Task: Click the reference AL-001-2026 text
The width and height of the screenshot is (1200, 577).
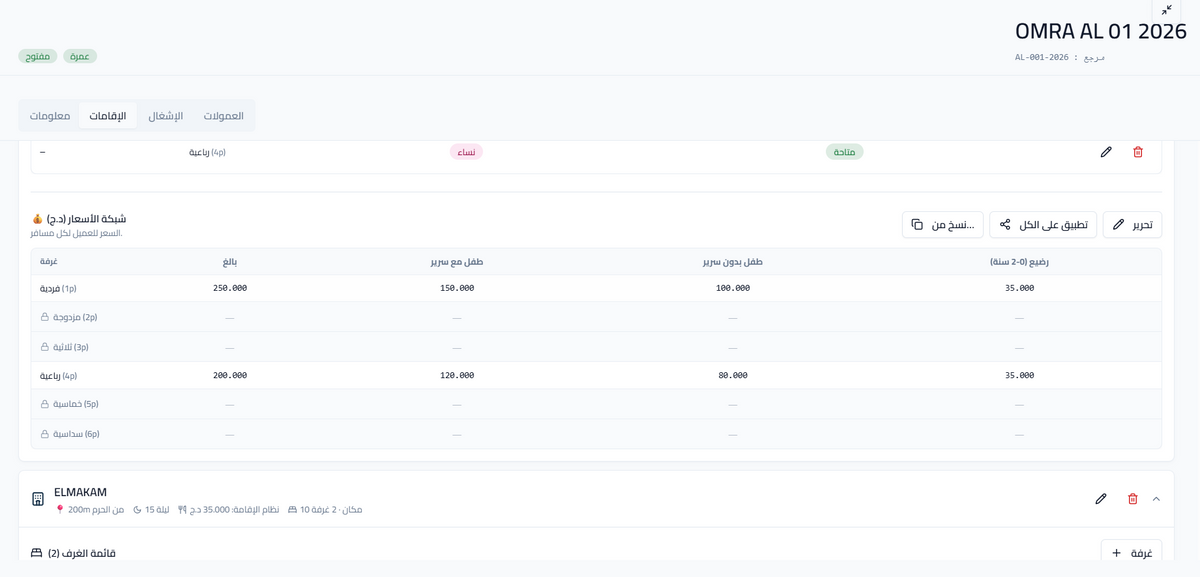Action: click(x=1041, y=57)
